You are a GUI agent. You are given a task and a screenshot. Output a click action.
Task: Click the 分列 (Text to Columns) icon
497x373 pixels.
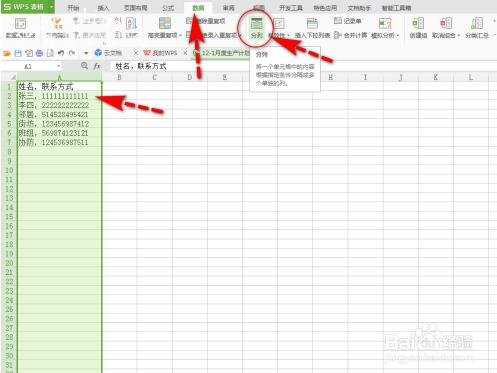click(256, 24)
